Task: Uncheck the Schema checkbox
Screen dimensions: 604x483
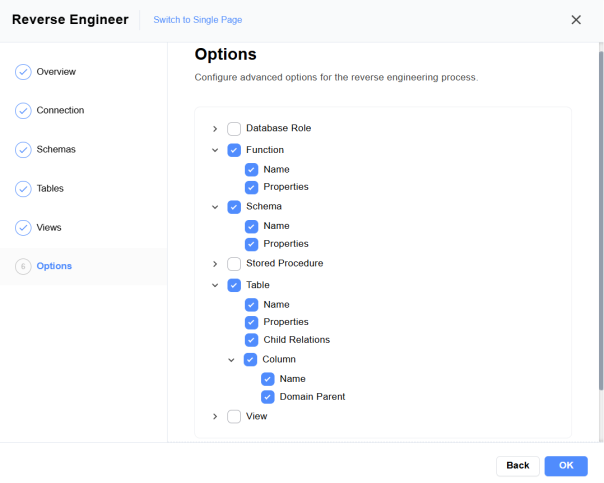Action: (234, 207)
